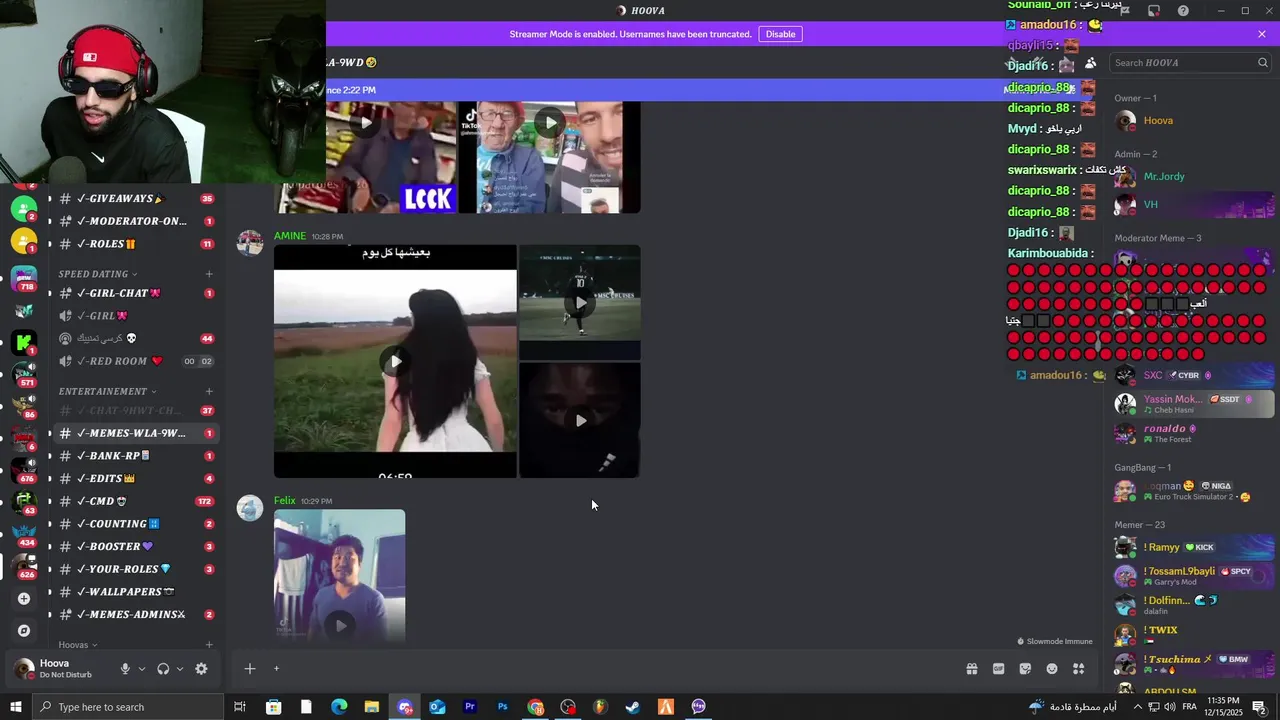
Task: Open the MODERATOR-ON channel
Action: [x=136, y=221]
